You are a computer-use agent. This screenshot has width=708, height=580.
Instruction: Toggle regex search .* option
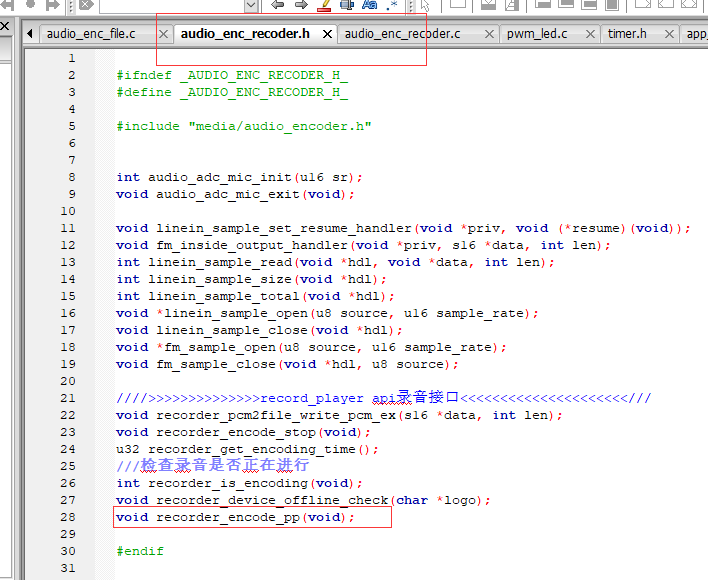391,5
